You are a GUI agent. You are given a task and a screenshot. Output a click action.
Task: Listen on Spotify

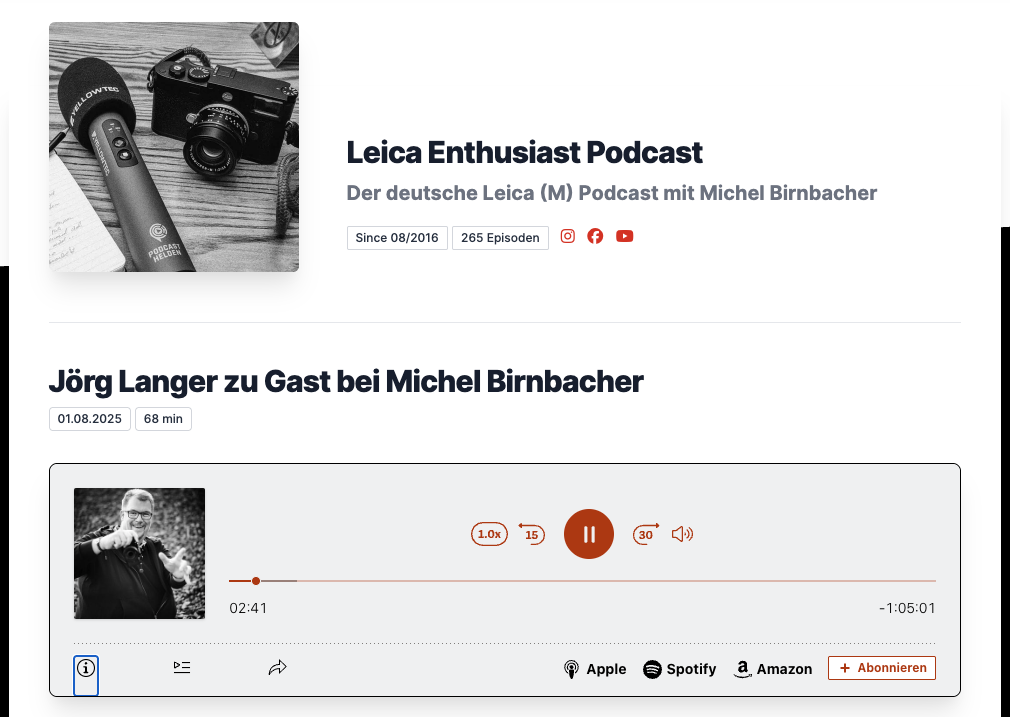(x=680, y=669)
